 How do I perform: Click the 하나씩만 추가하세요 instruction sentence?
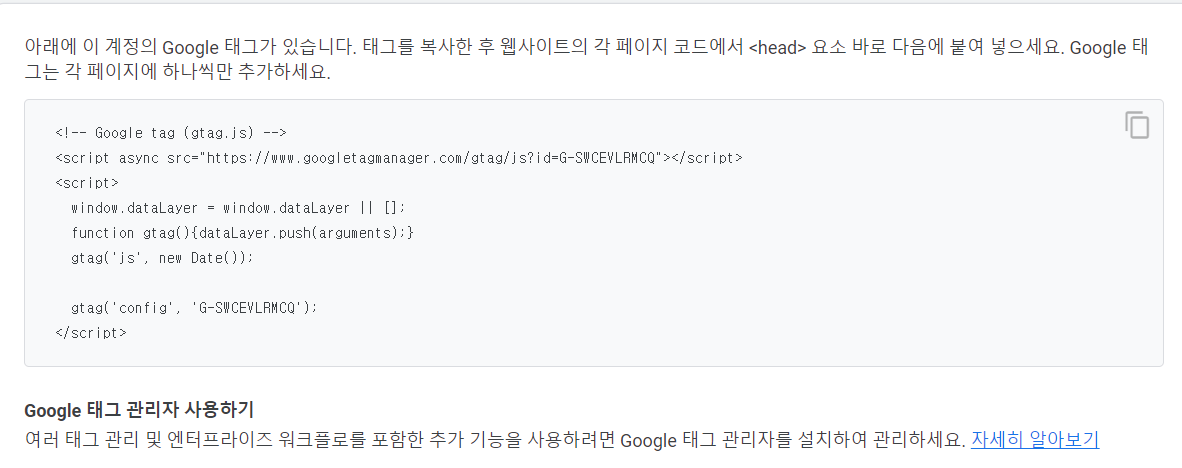(177, 76)
